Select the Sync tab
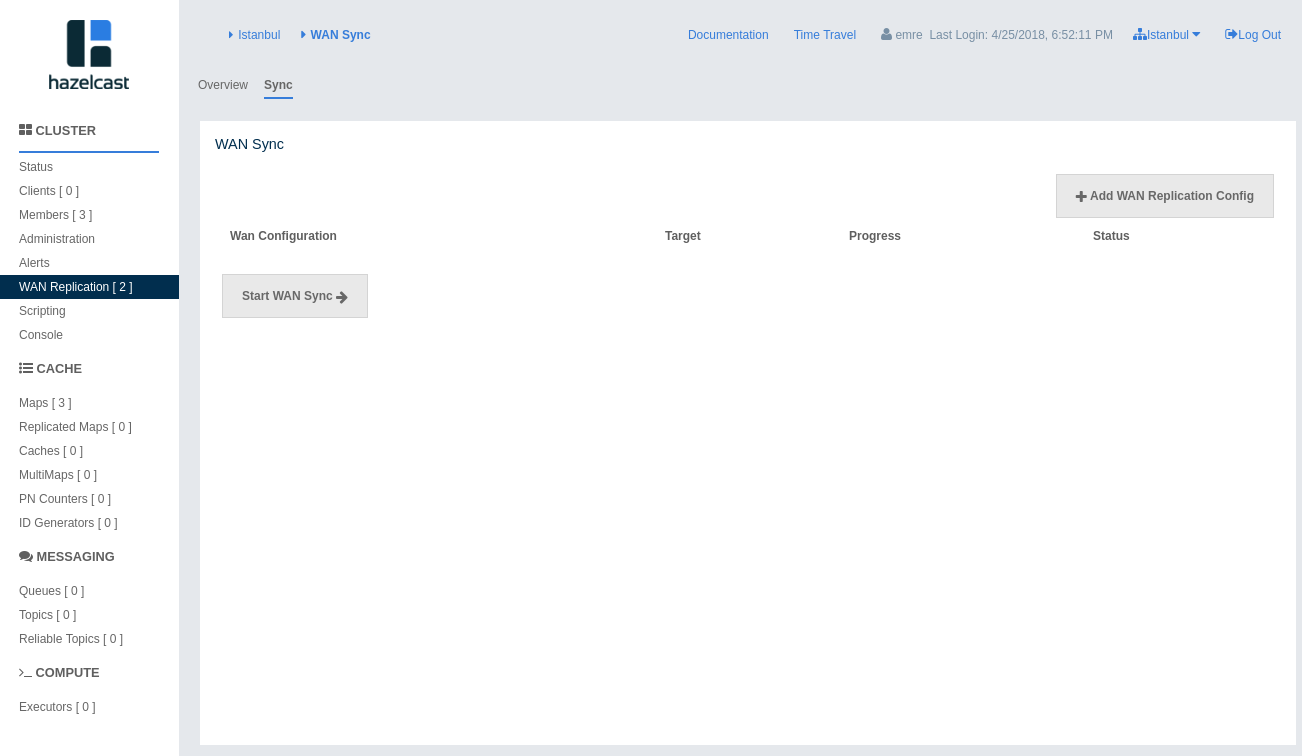The image size is (1302, 756). coord(278,85)
